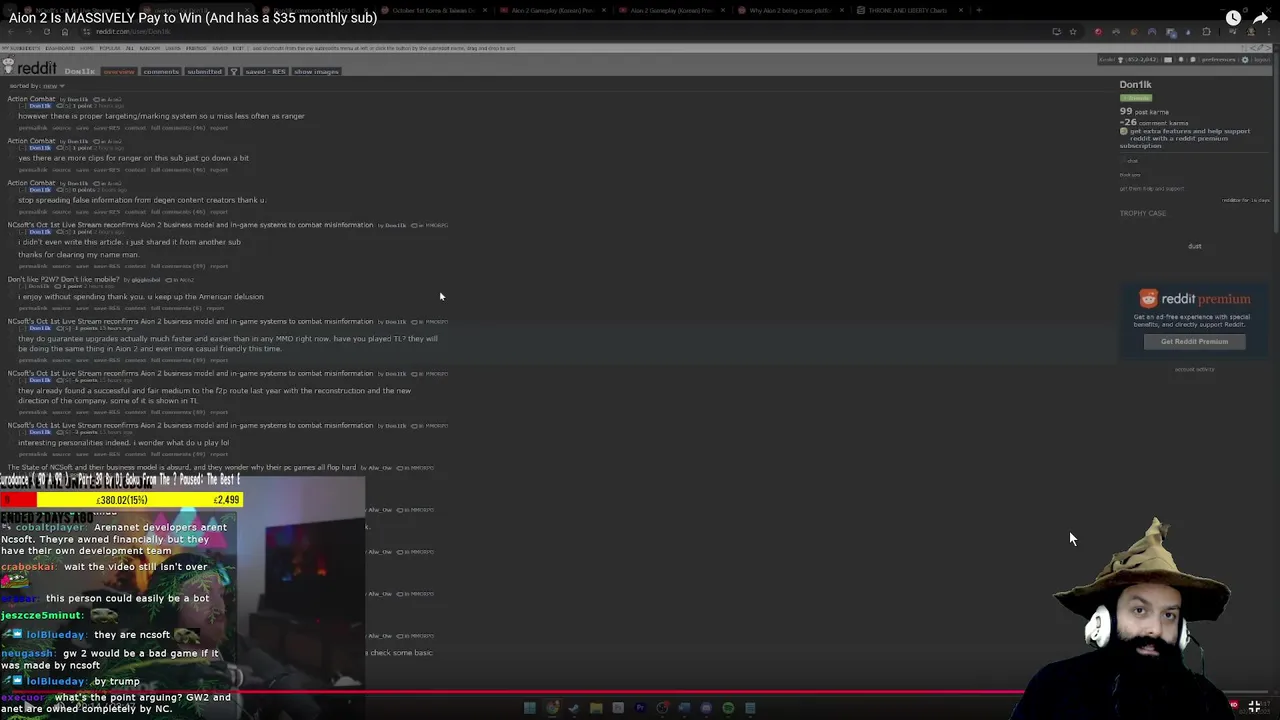The height and width of the screenshot is (720, 1280).
Task: Click the POPULAR link in subreddit bar
Action: click(110, 48)
